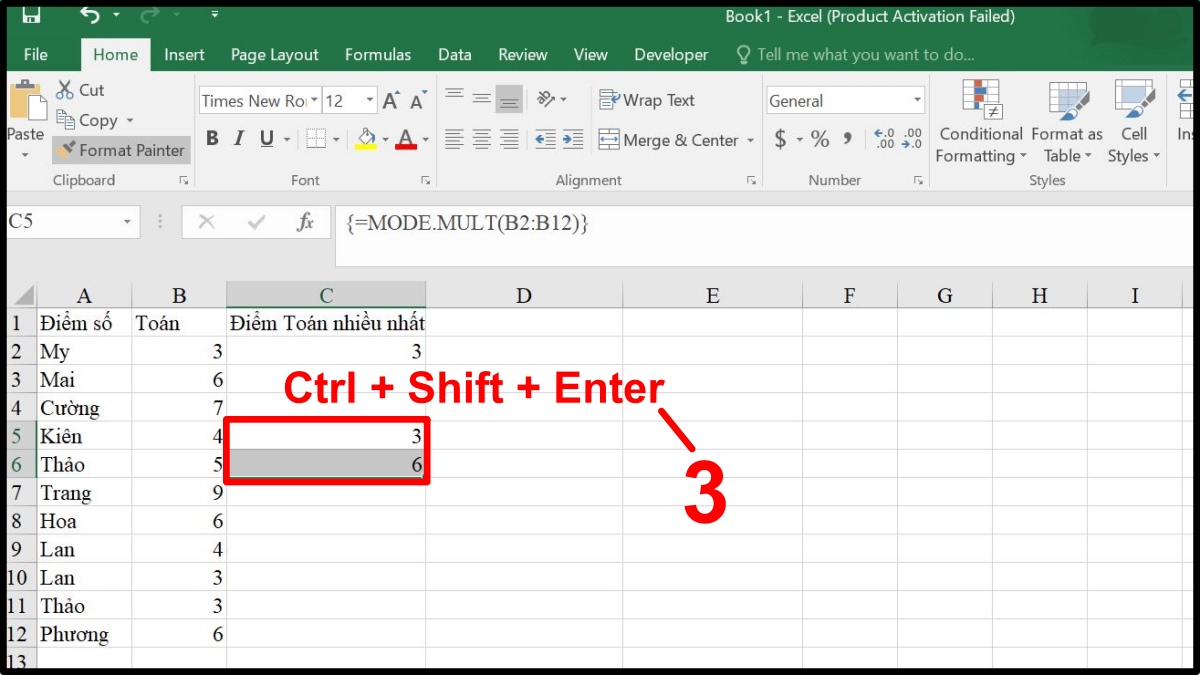Viewport: 1200px width, 675px height.
Task: Switch to the Formulas tab
Action: (x=378, y=55)
